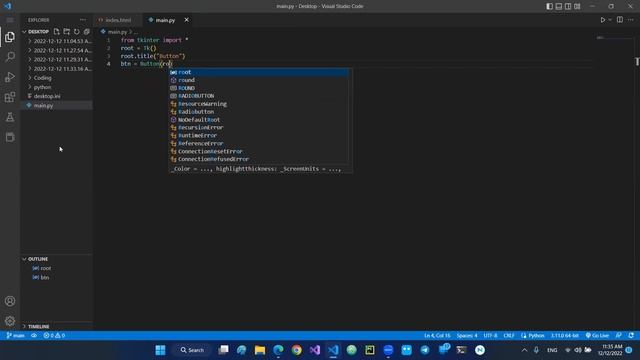Choose 'RuntimeError' autocomplete suggestion
Viewport: 640px width, 360px height.
coord(259,136)
